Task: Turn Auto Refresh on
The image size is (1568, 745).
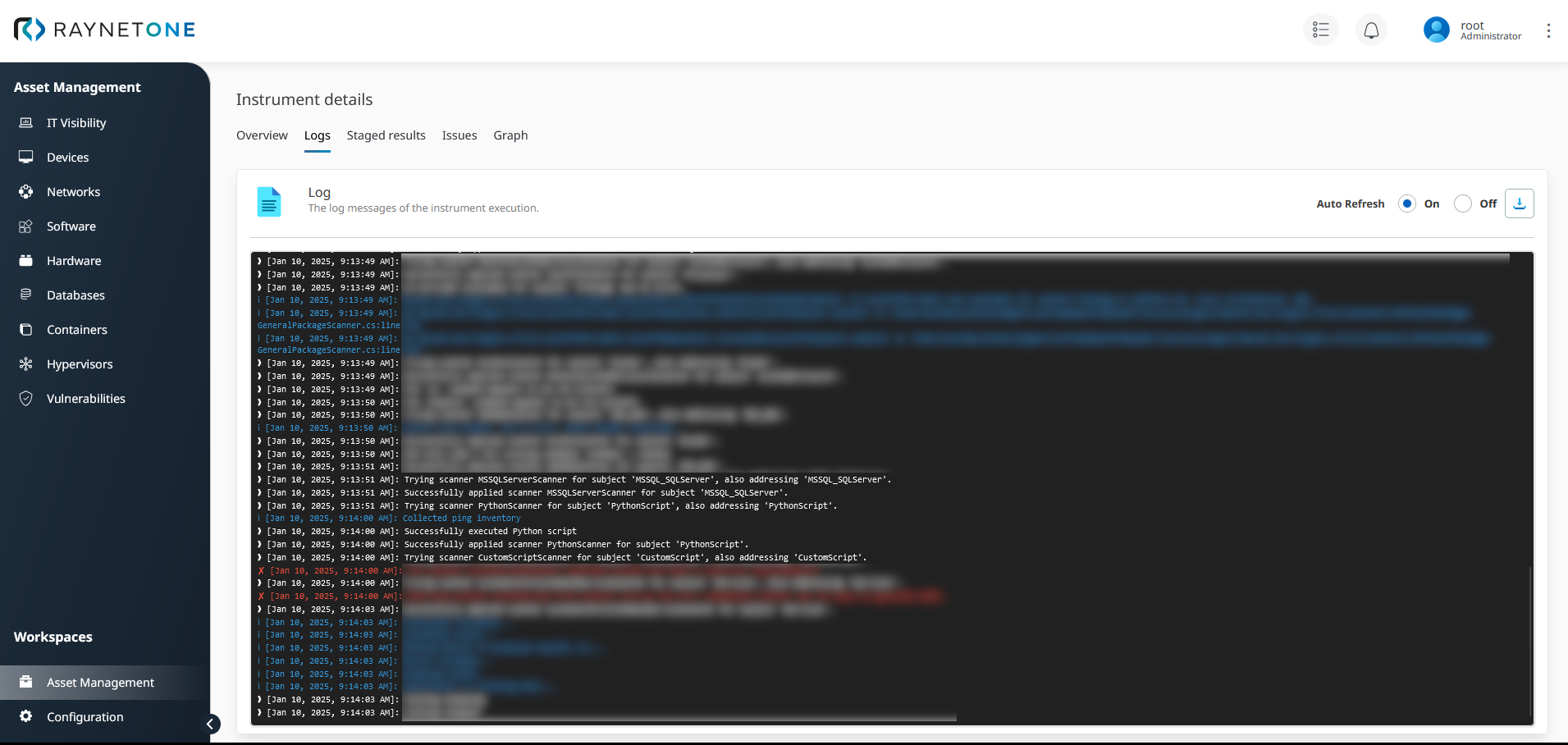Action: (1407, 203)
